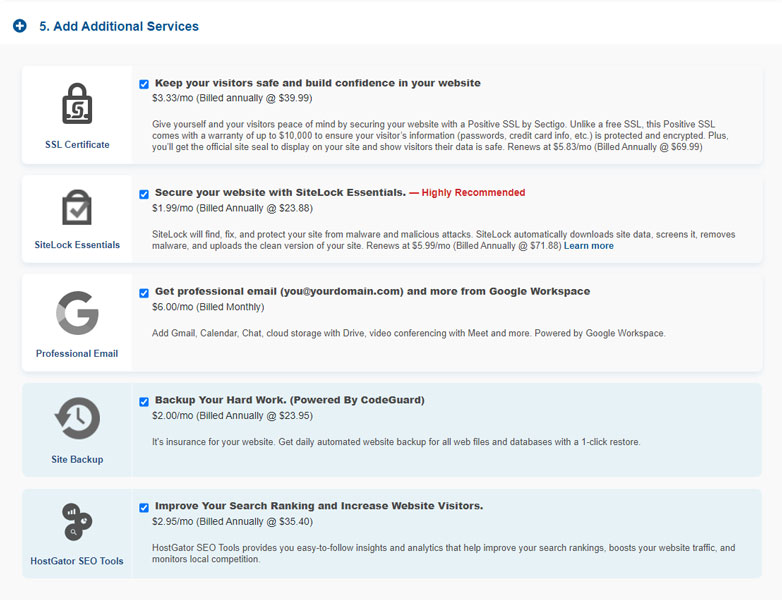Click the SEO Tools insights description paragraph
Viewport: 782px width, 600px height.
pos(443,554)
